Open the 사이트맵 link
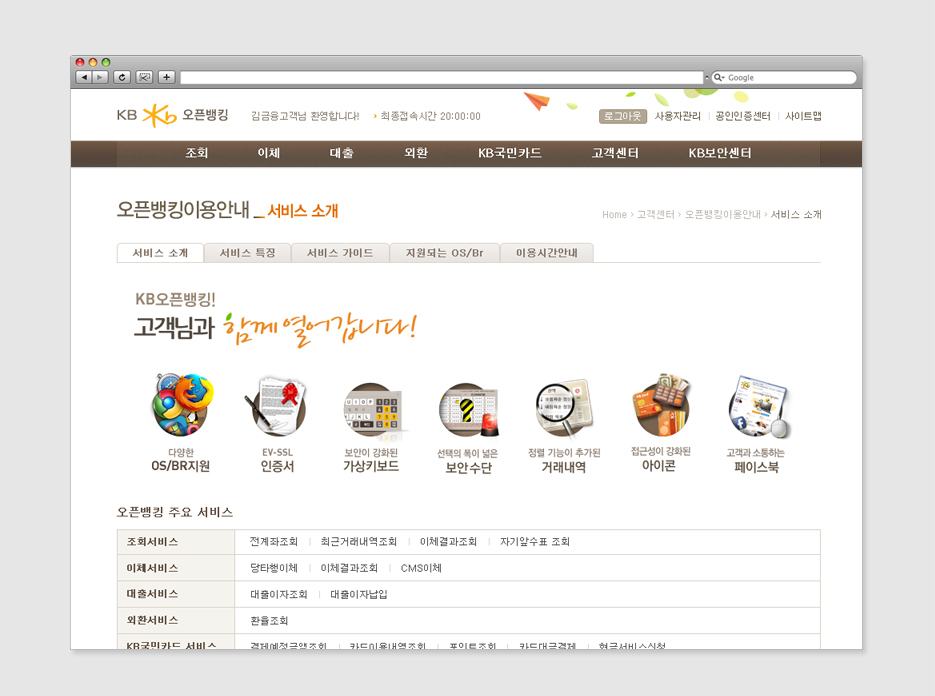935x696 pixels. pos(803,116)
